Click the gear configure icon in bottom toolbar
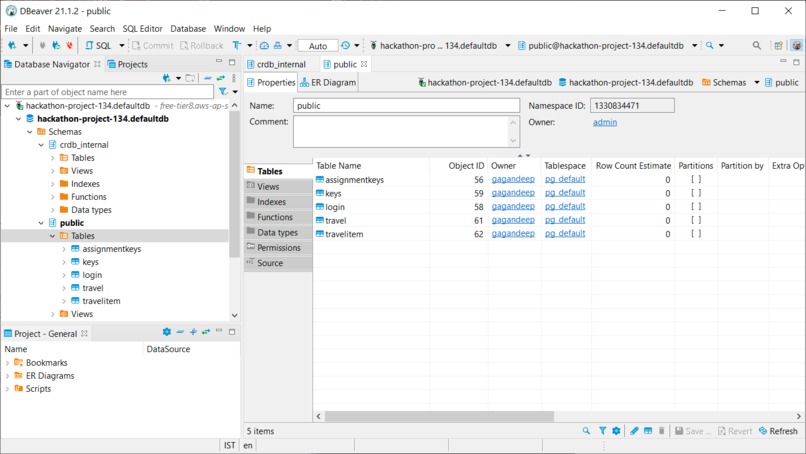The image size is (806, 454). tap(616, 431)
